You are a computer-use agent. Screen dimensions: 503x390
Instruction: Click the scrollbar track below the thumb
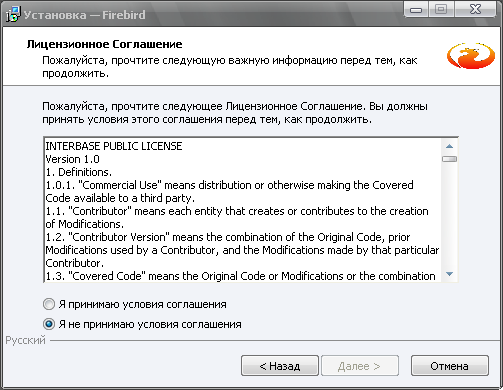coord(449,215)
